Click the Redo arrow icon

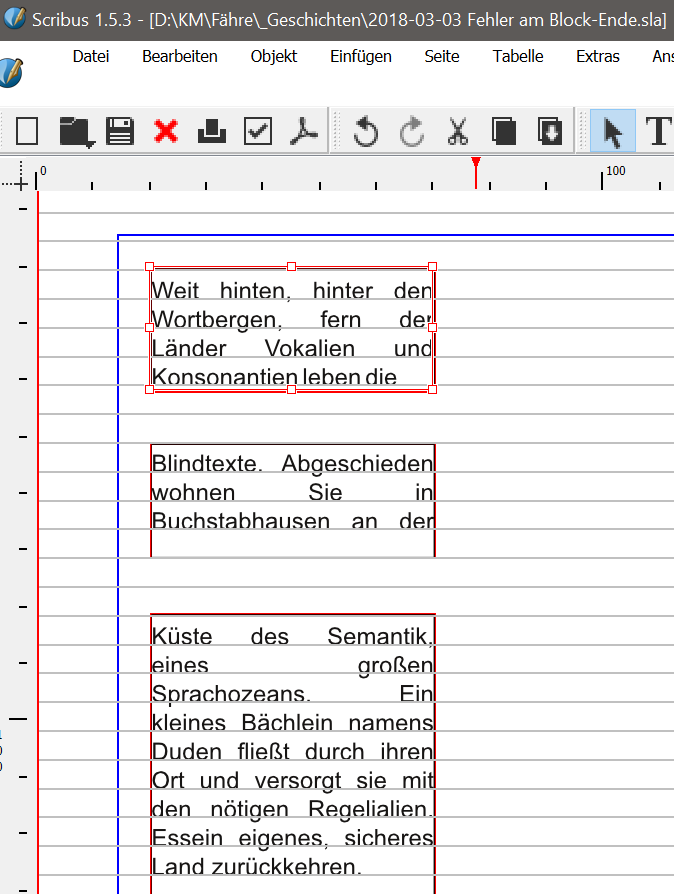click(x=412, y=131)
